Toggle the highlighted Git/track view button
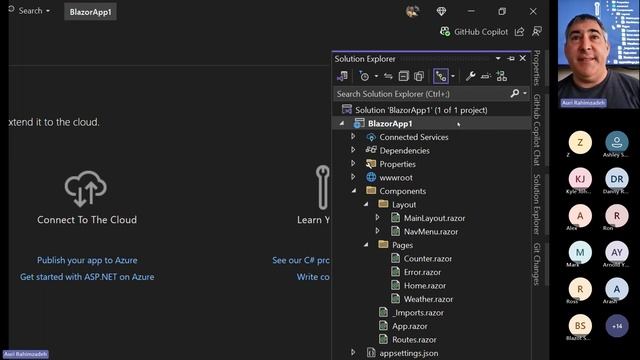This screenshot has width=640, height=360. click(x=441, y=76)
